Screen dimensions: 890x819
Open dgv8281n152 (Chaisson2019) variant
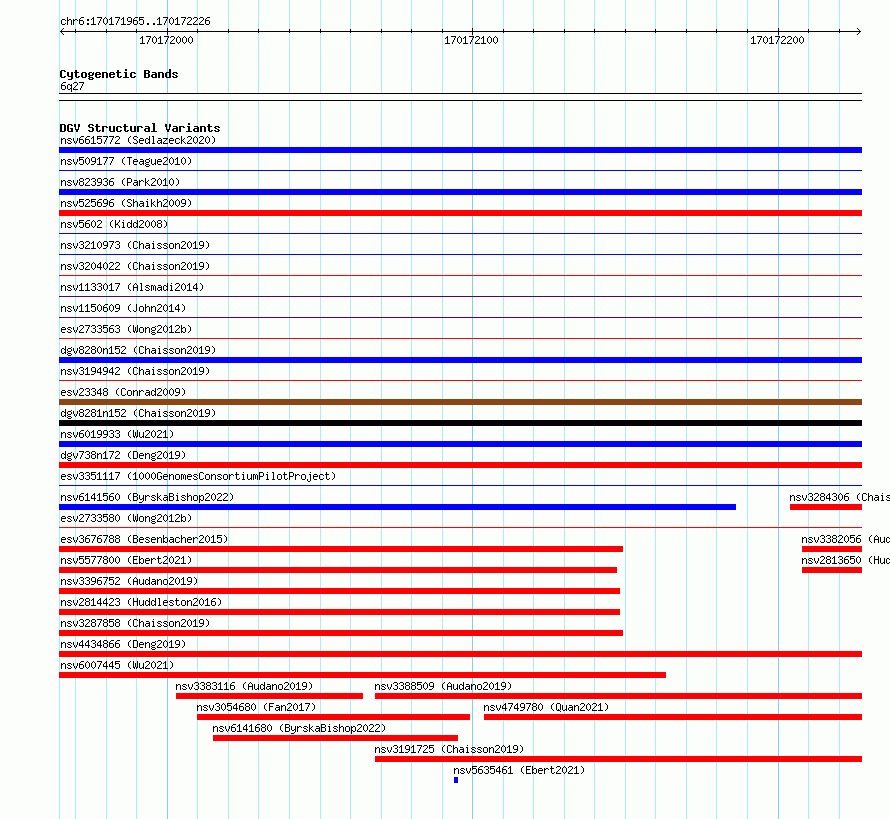138,413
